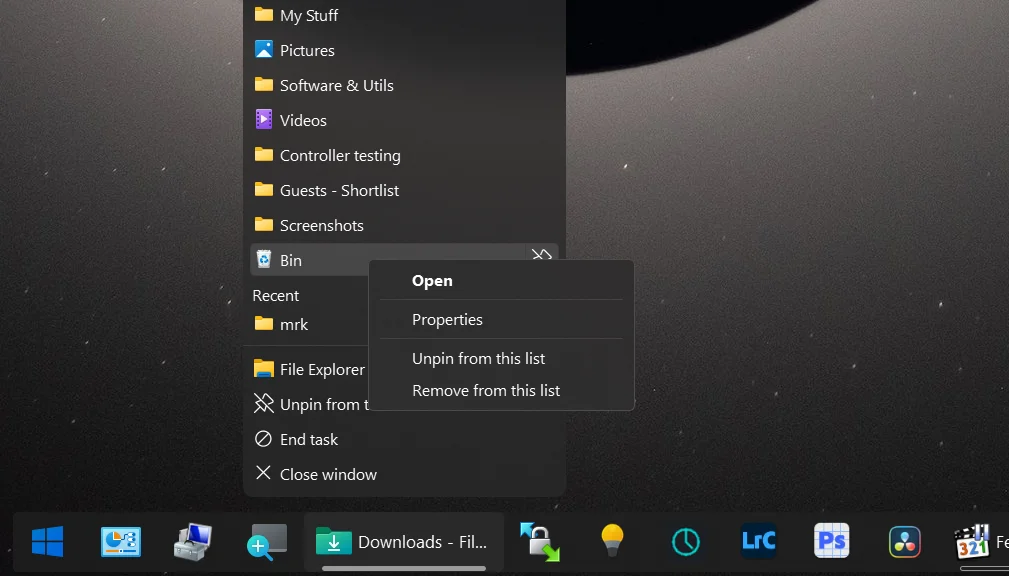1009x576 pixels.
Task: Open the Guests - Shortlist folder
Action: (x=404, y=190)
